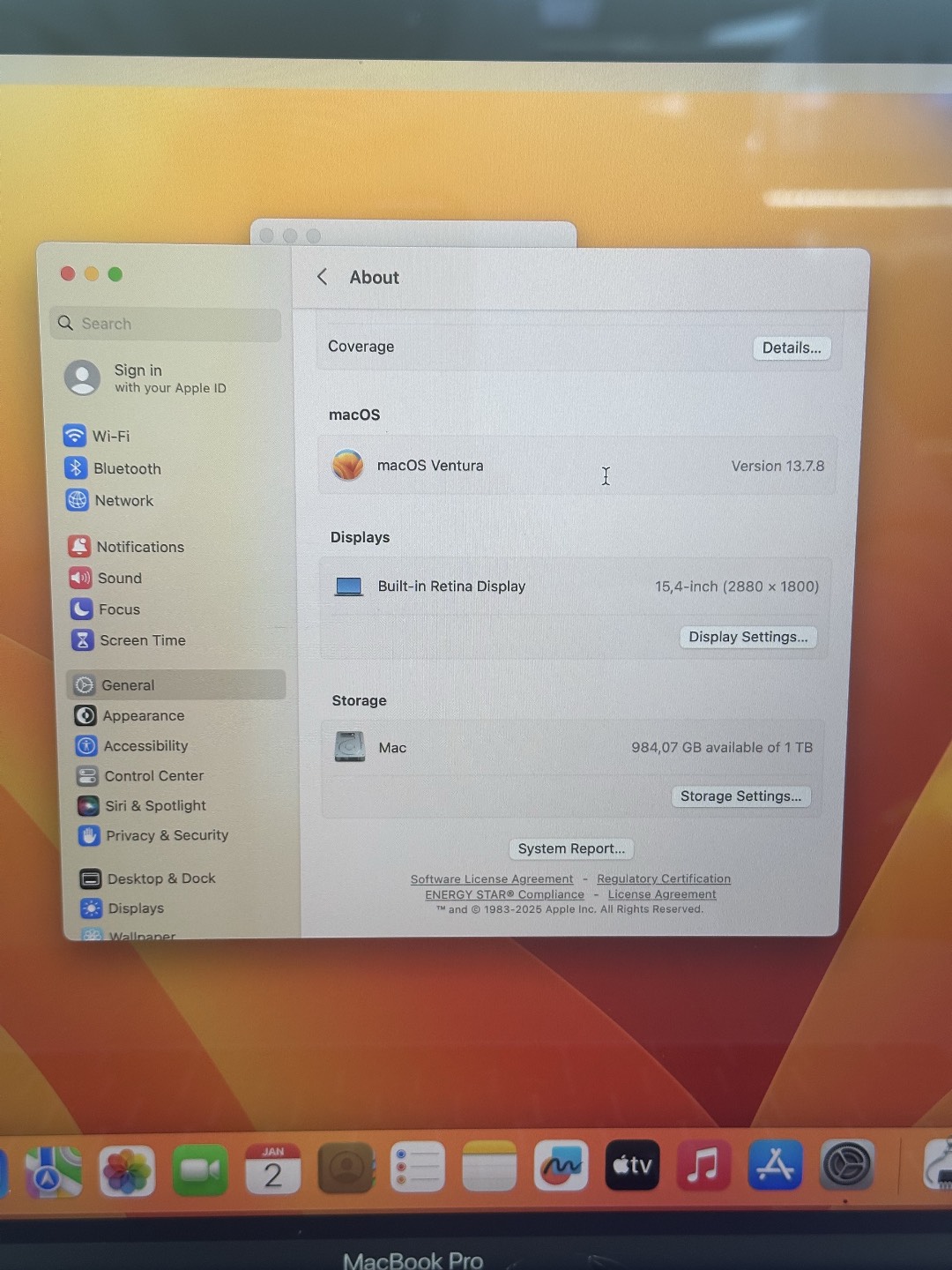
Task: Open the License Agreement link
Action: click(662, 894)
